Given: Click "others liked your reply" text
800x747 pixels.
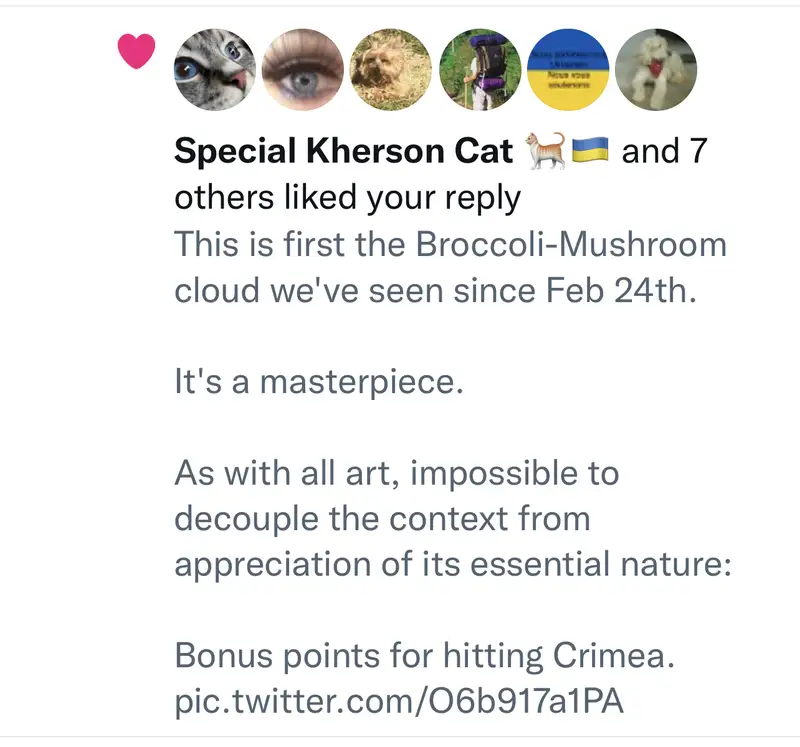Looking at the screenshot, I should point(347,198).
